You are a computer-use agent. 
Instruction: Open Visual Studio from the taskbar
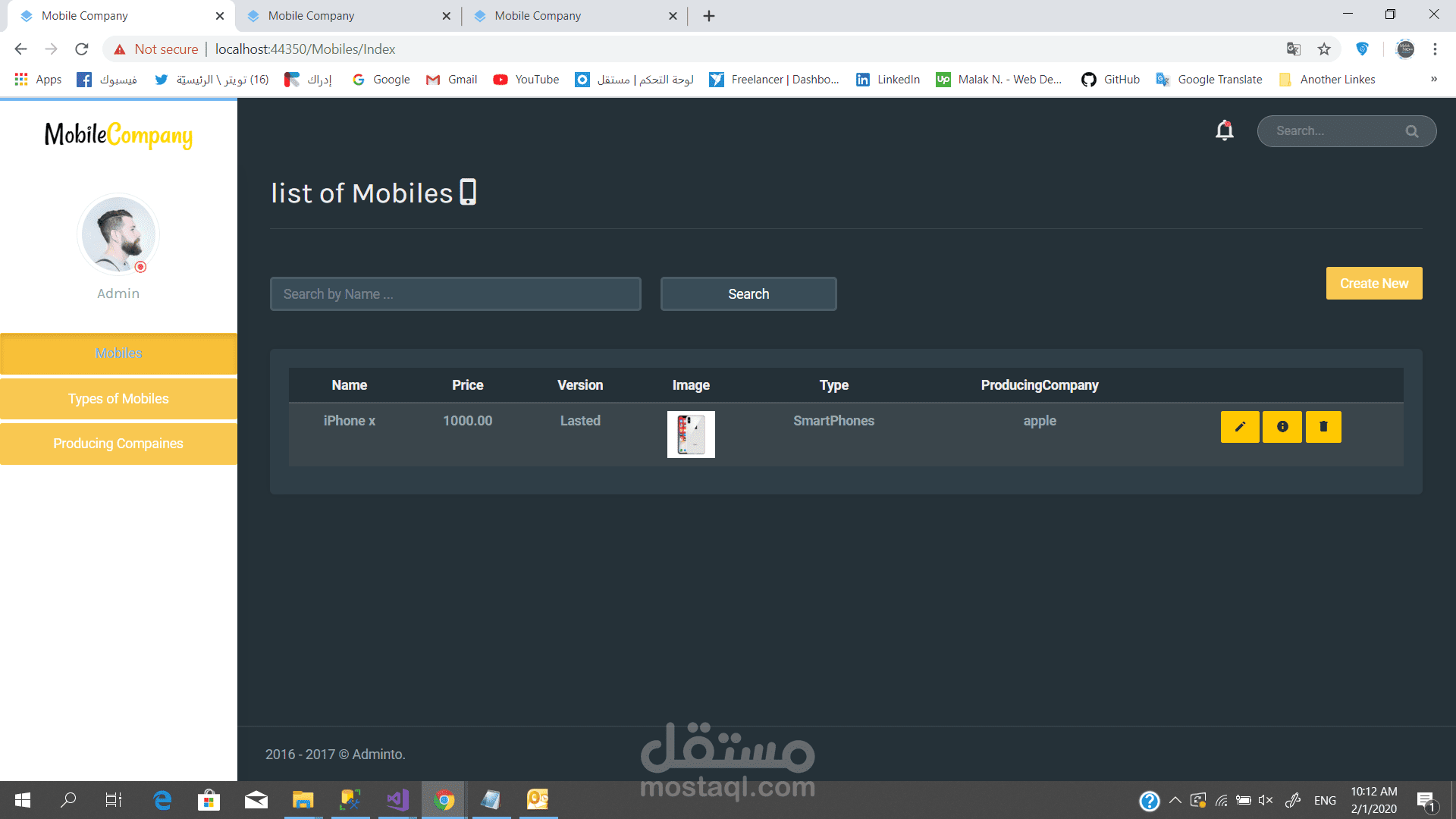(397, 800)
